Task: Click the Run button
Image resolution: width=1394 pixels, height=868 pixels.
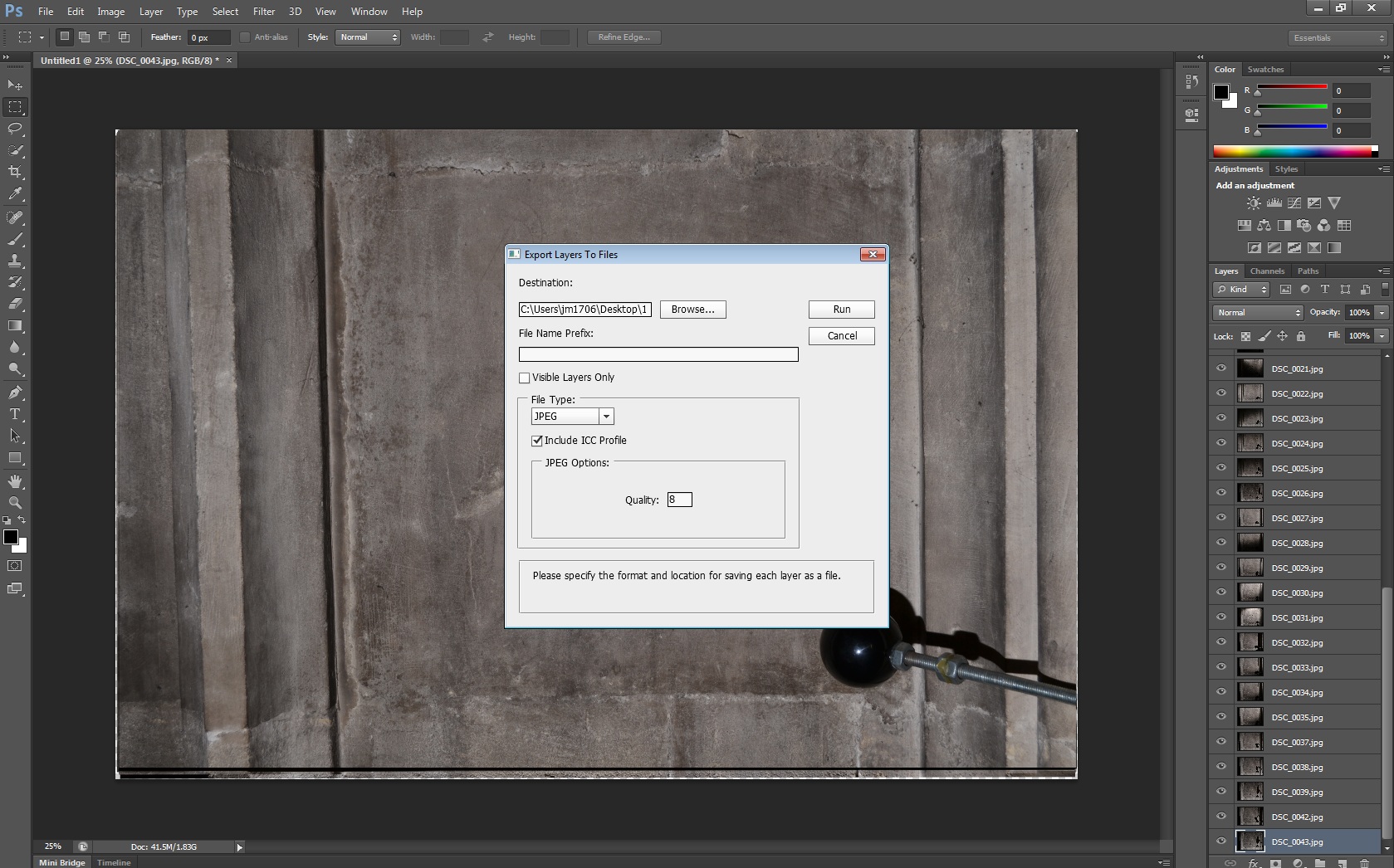Action: pyautogui.click(x=841, y=310)
